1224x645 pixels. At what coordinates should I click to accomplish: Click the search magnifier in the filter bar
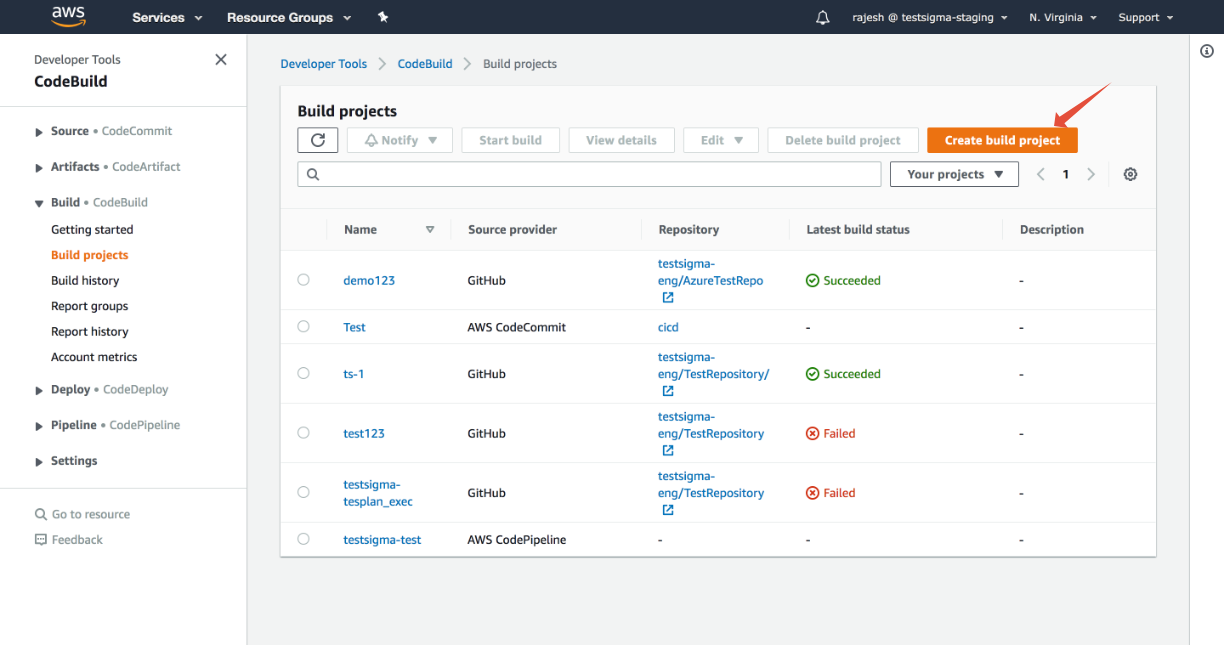(311, 173)
